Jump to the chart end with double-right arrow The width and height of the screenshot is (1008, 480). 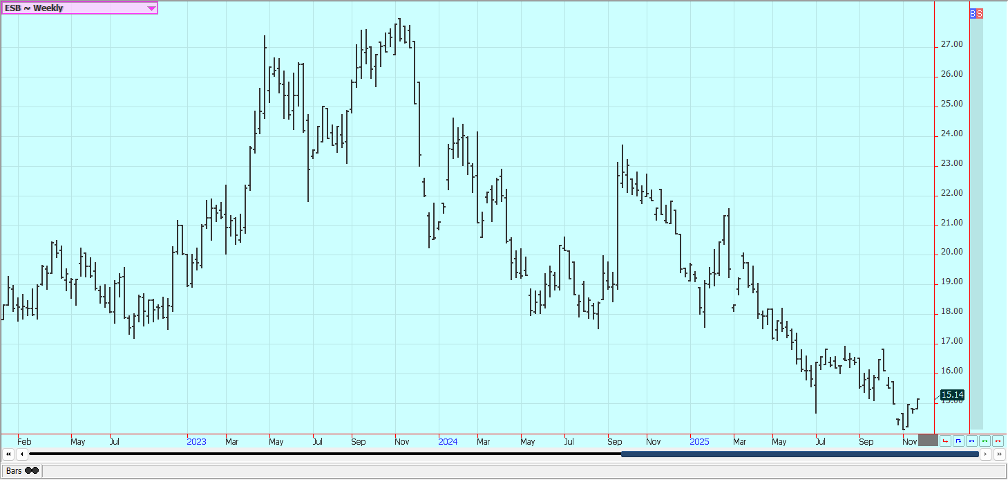pyautogui.click(x=998, y=454)
